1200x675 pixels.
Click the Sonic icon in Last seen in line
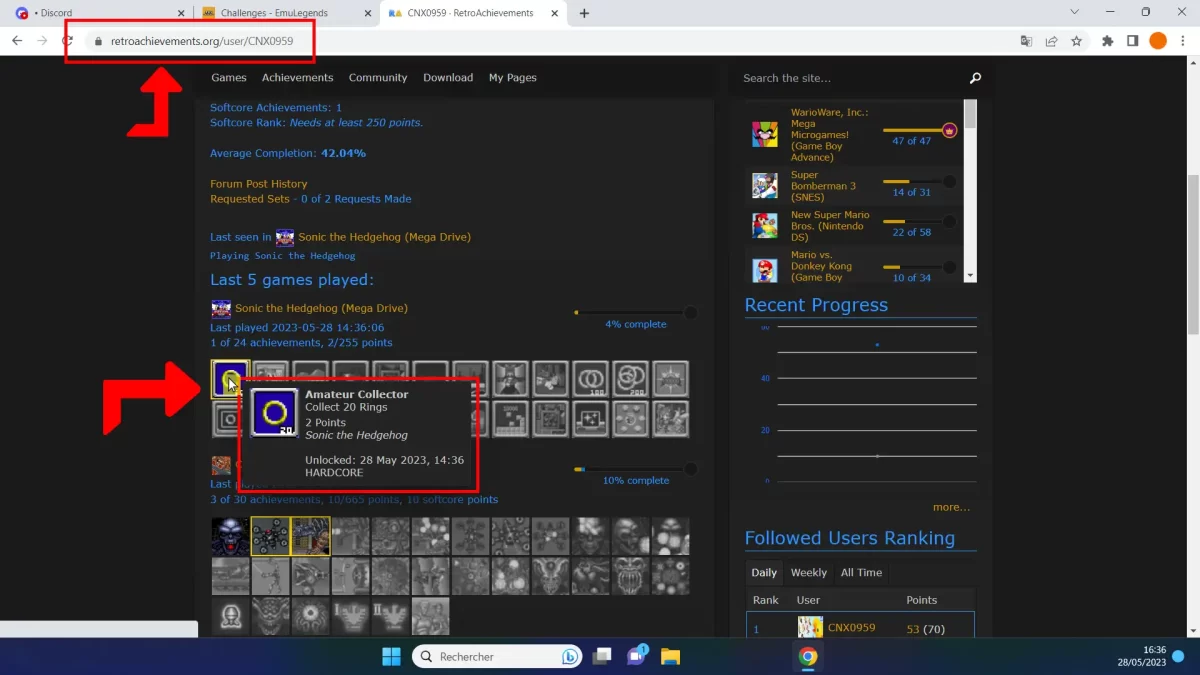point(285,237)
